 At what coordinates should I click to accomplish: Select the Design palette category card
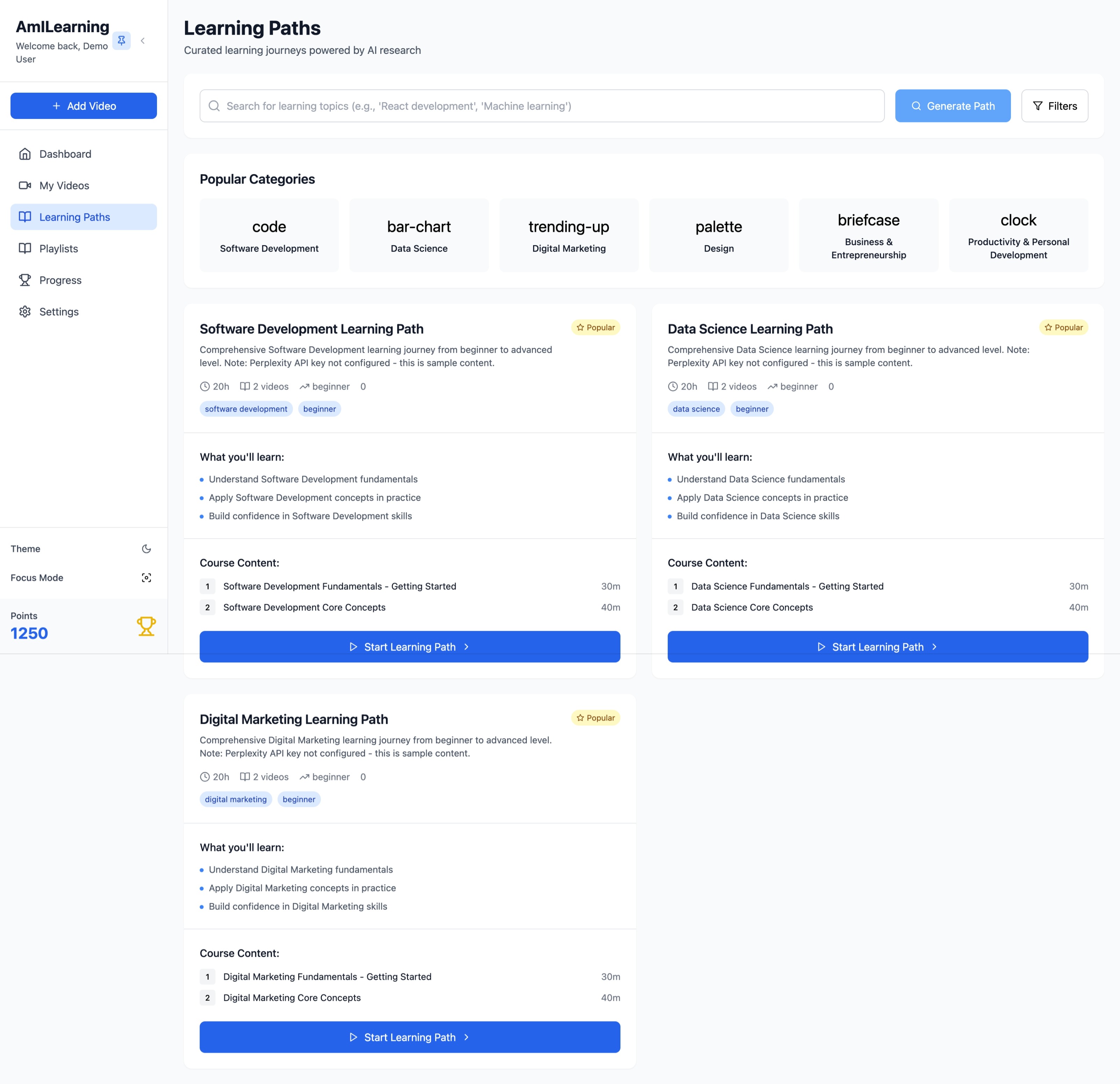[718, 235]
